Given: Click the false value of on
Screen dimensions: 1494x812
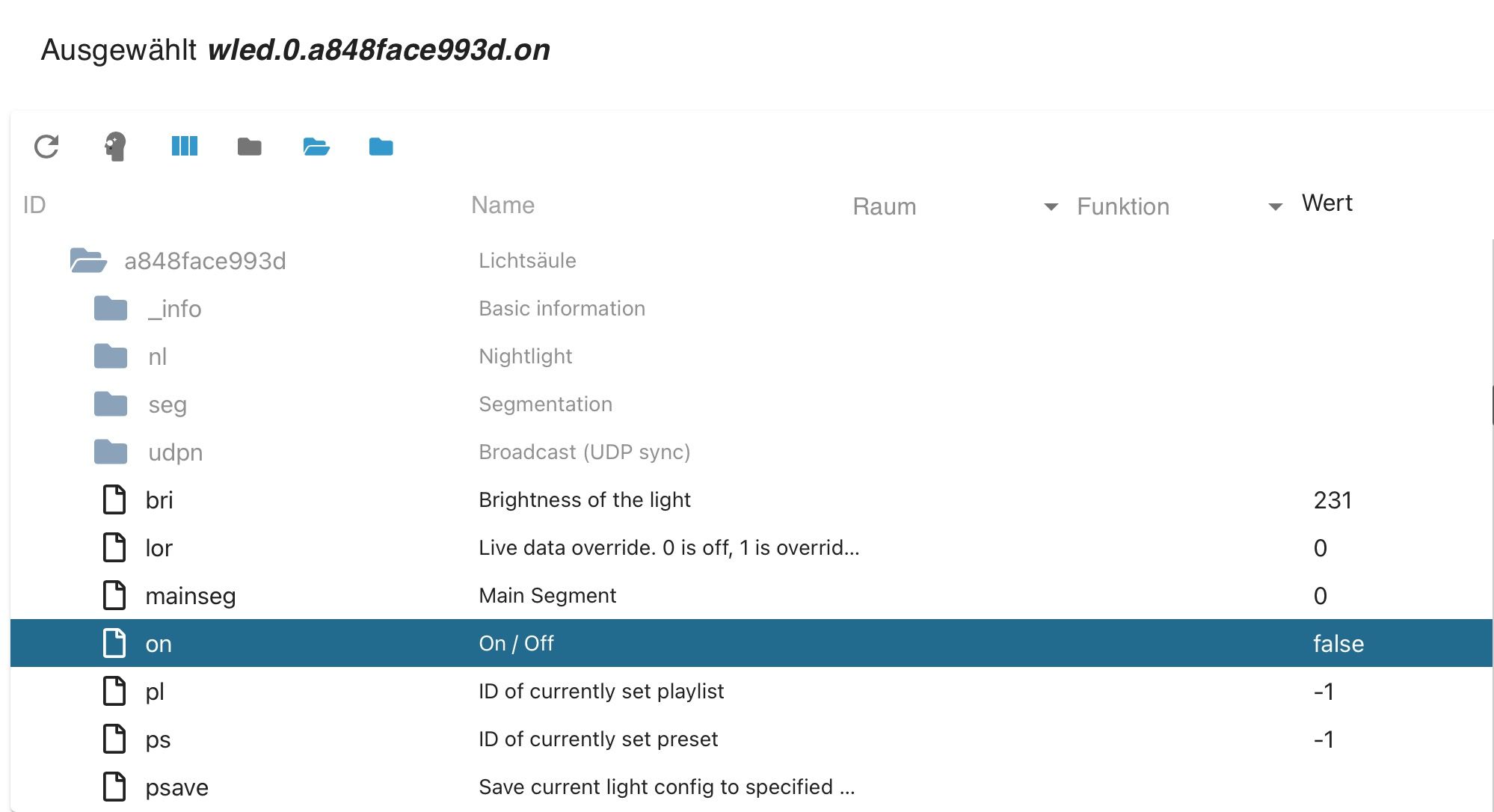Looking at the screenshot, I should (x=1338, y=644).
